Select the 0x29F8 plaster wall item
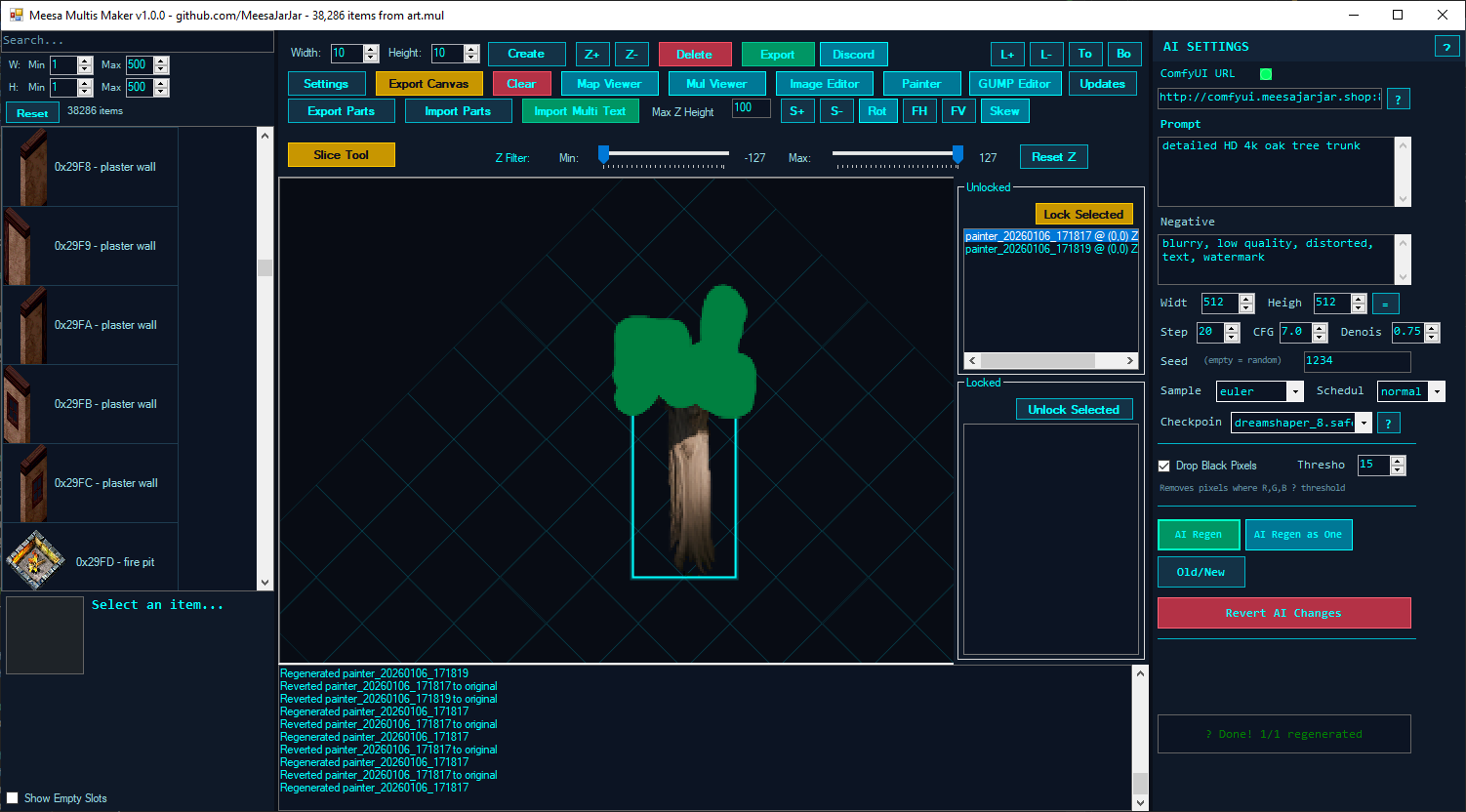Image resolution: width=1466 pixels, height=812 pixels. 90,167
